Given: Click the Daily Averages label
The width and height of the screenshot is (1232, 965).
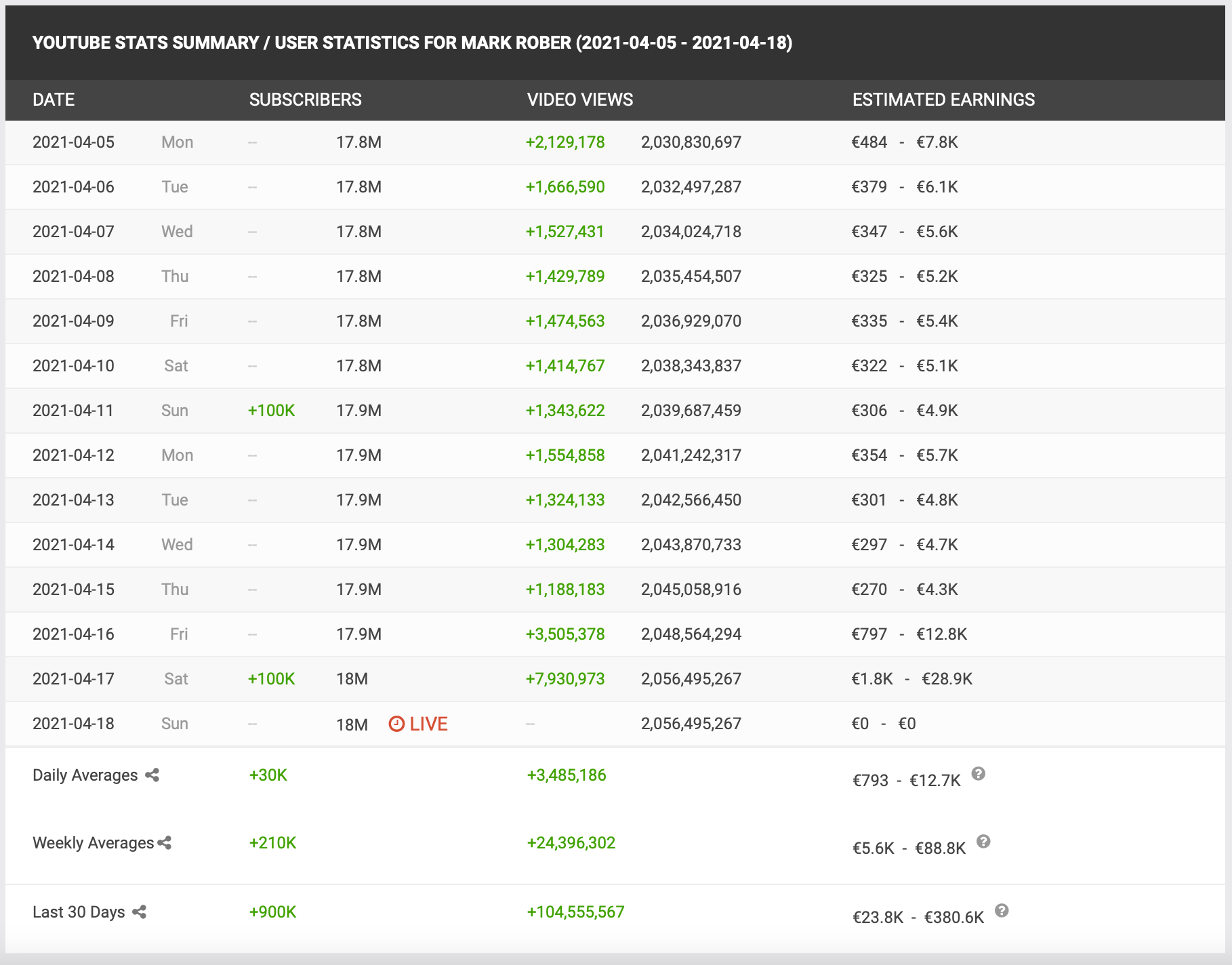Looking at the screenshot, I should (x=85, y=775).
